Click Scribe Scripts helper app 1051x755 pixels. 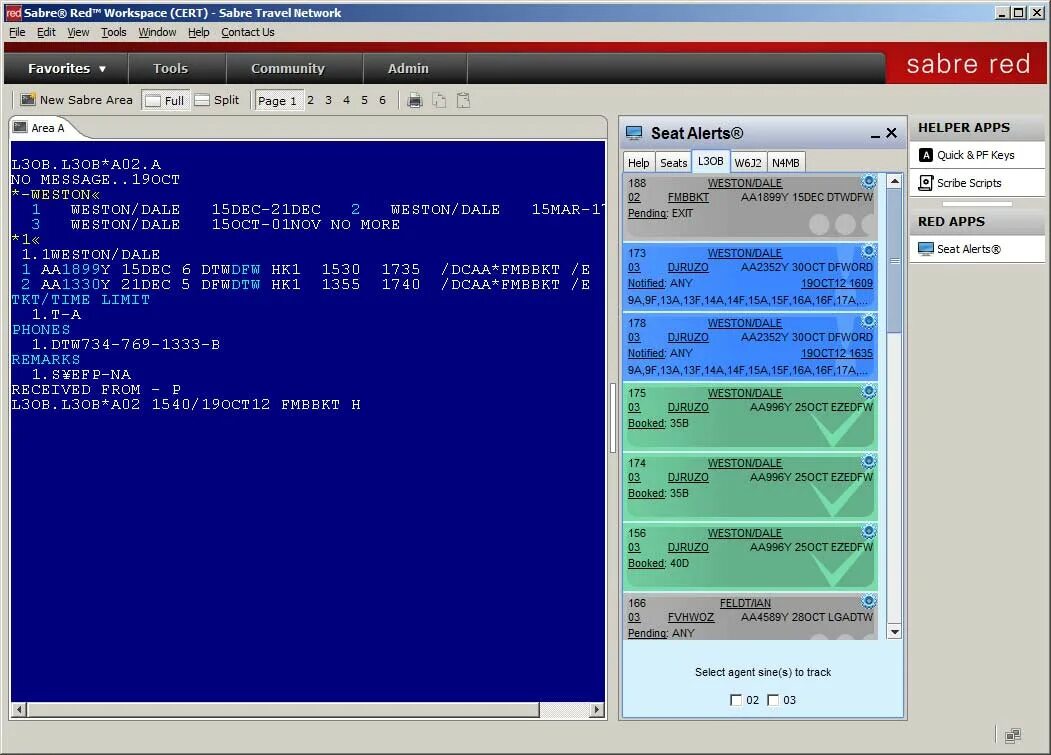tap(977, 183)
